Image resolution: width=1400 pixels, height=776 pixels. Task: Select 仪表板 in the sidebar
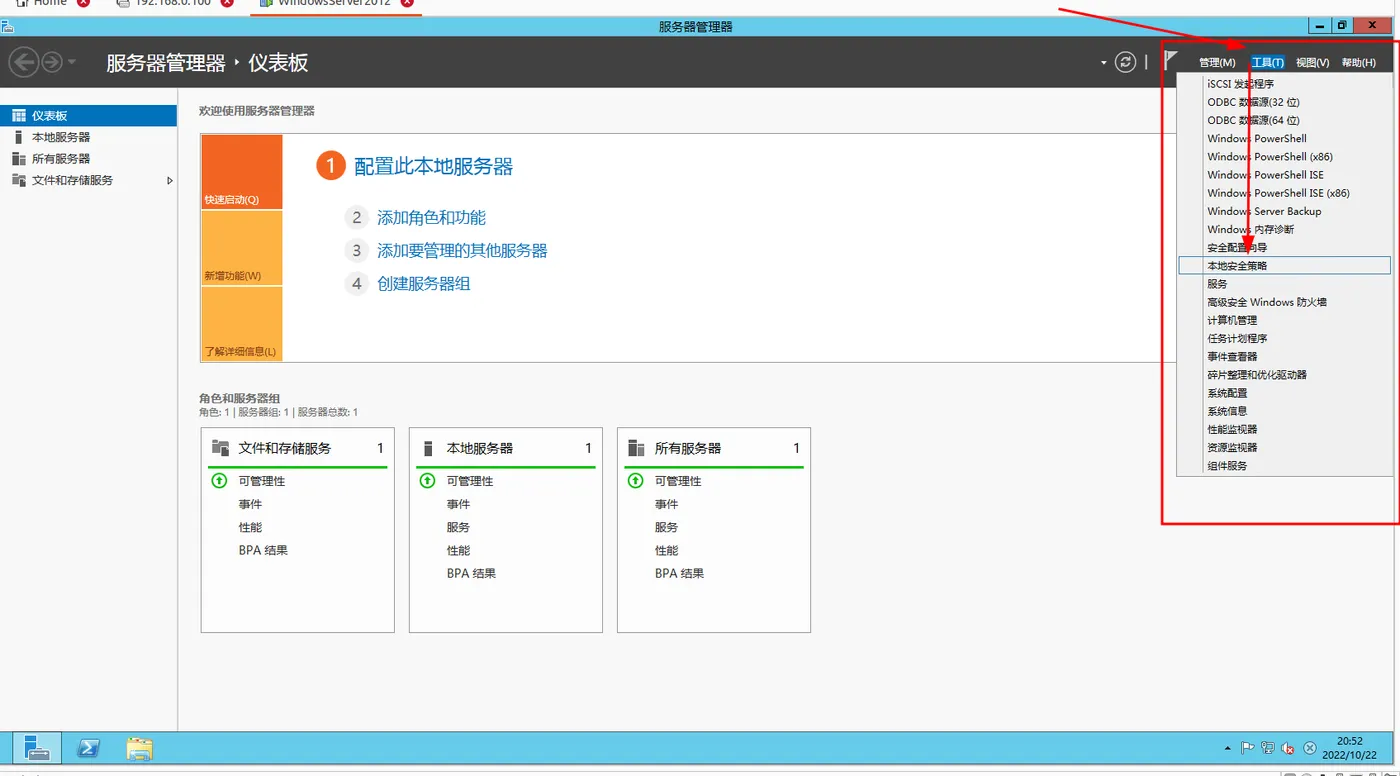89,116
